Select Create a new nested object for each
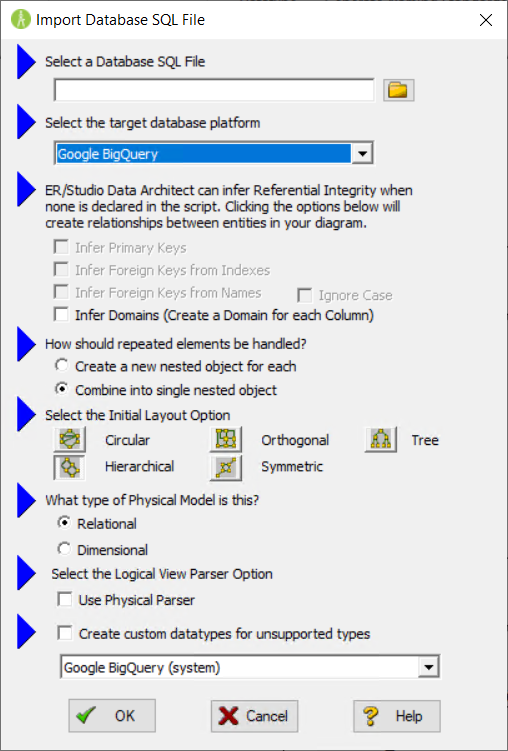Image resolution: width=508 pixels, height=751 pixels. click(61, 366)
